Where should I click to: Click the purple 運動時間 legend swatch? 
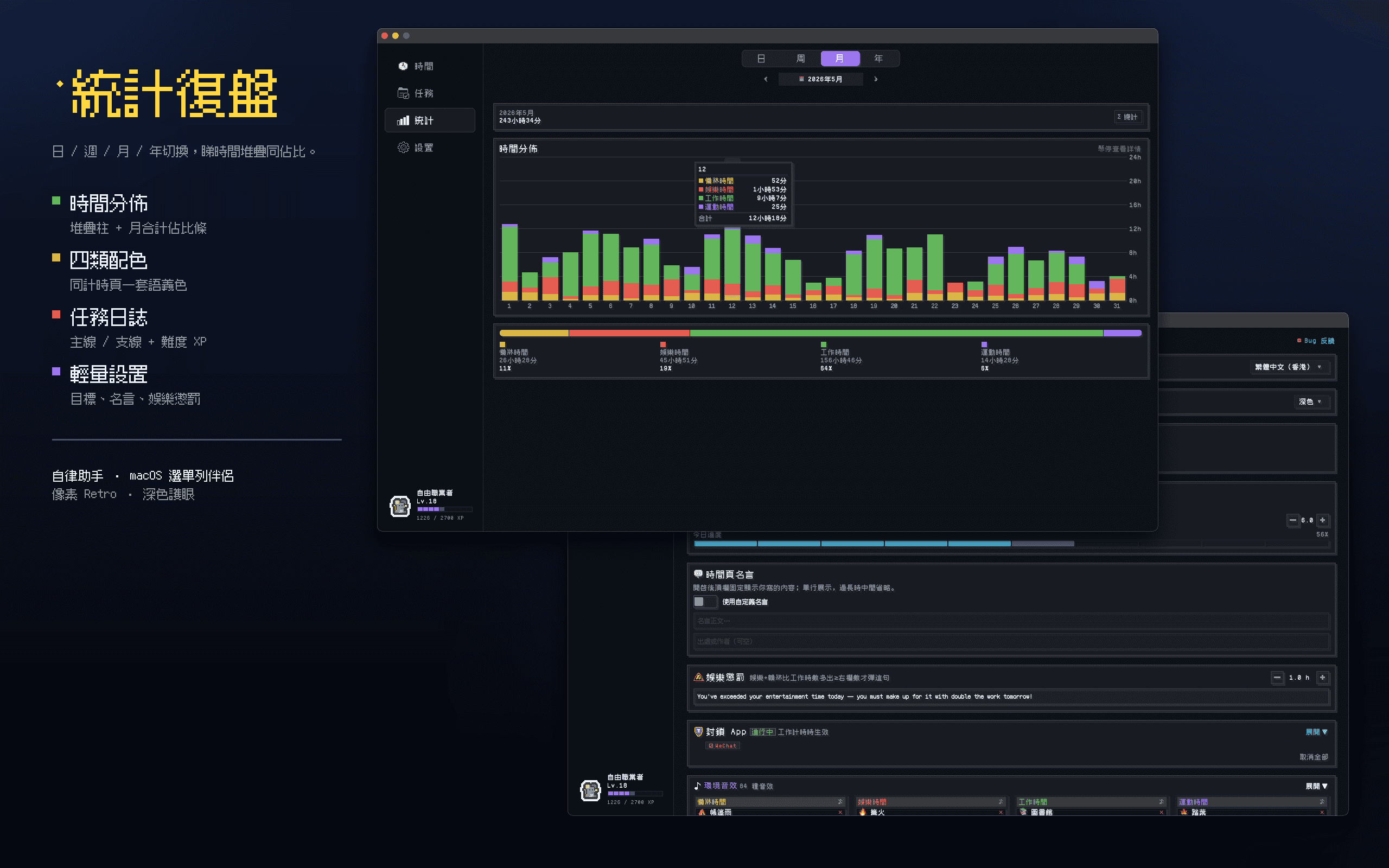coord(984,344)
